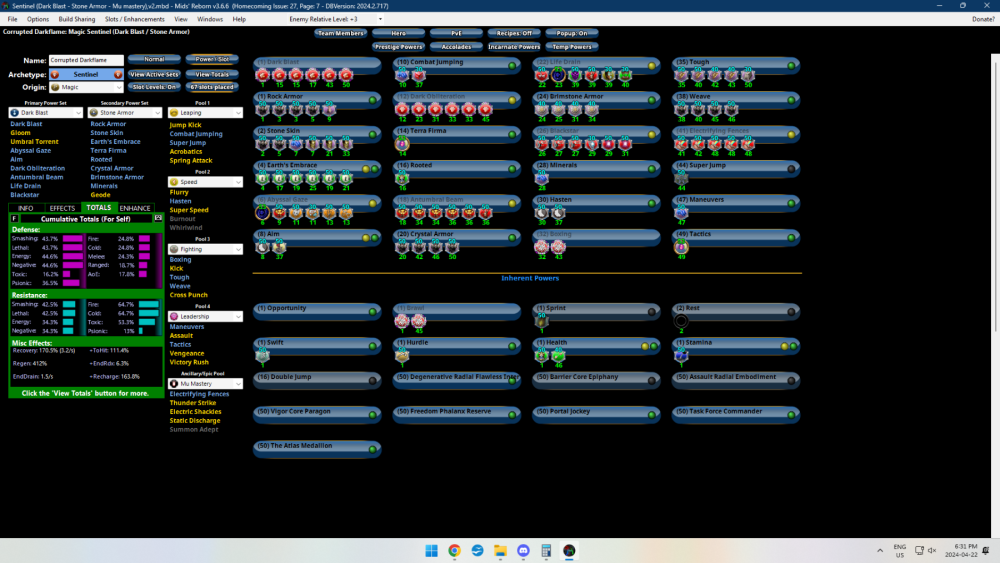Click Boxing's level 43 enhancement slot
Viewport: 1000px width, 563px height.
558,247
